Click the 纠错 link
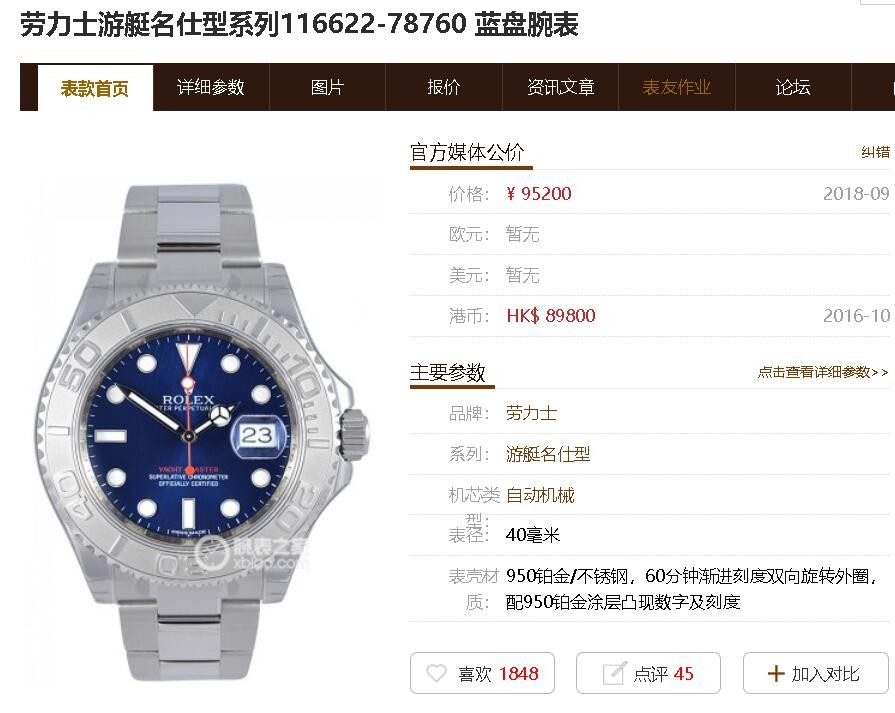This screenshot has height=713, width=895. coord(876,152)
